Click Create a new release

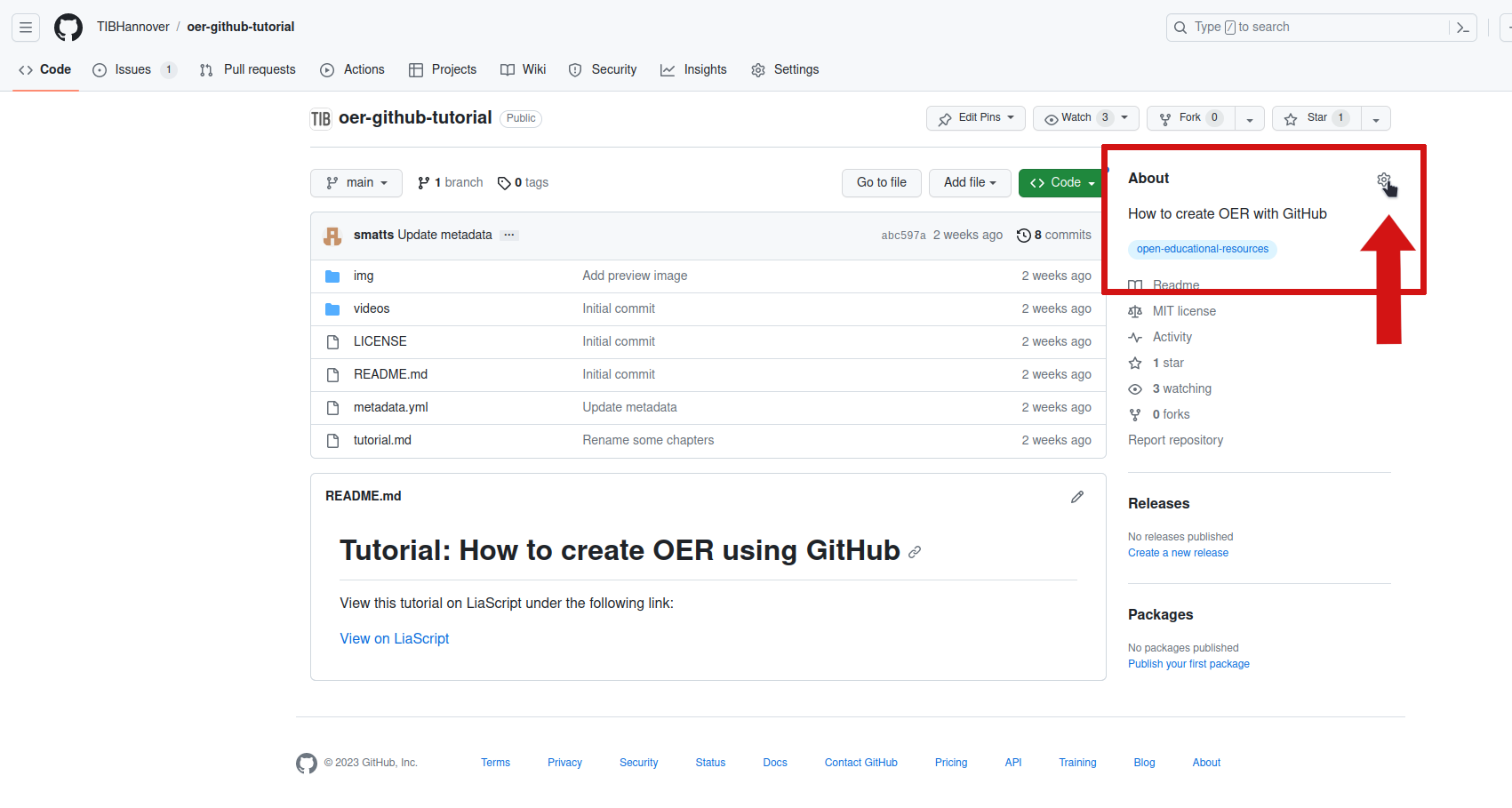[x=1178, y=553]
